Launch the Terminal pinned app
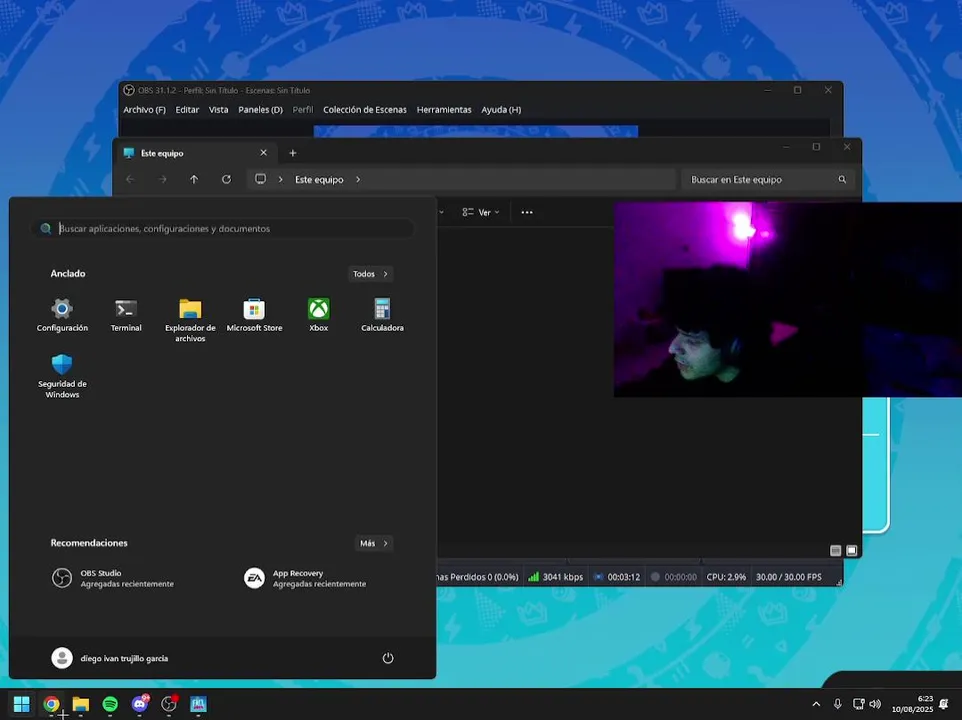The image size is (962, 720). click(126, 315)
